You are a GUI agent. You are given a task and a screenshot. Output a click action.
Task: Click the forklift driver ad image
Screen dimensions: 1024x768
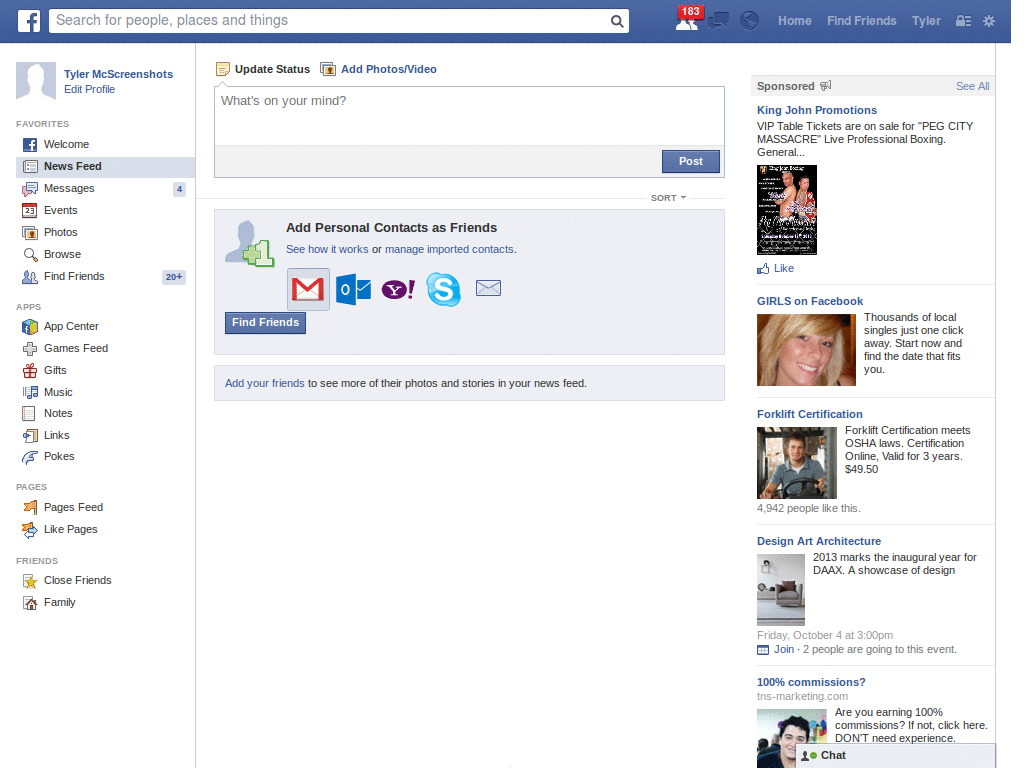pyautogui.click(x=797, y=463)
